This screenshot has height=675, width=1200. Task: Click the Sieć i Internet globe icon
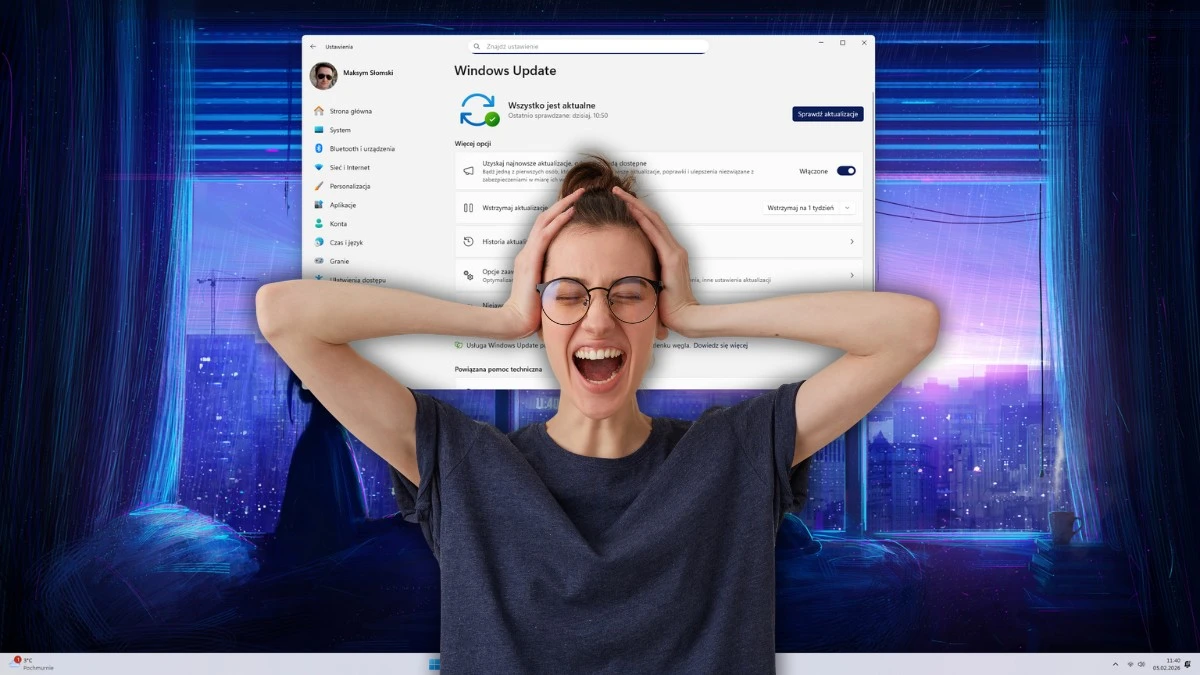tap(319, 167)
